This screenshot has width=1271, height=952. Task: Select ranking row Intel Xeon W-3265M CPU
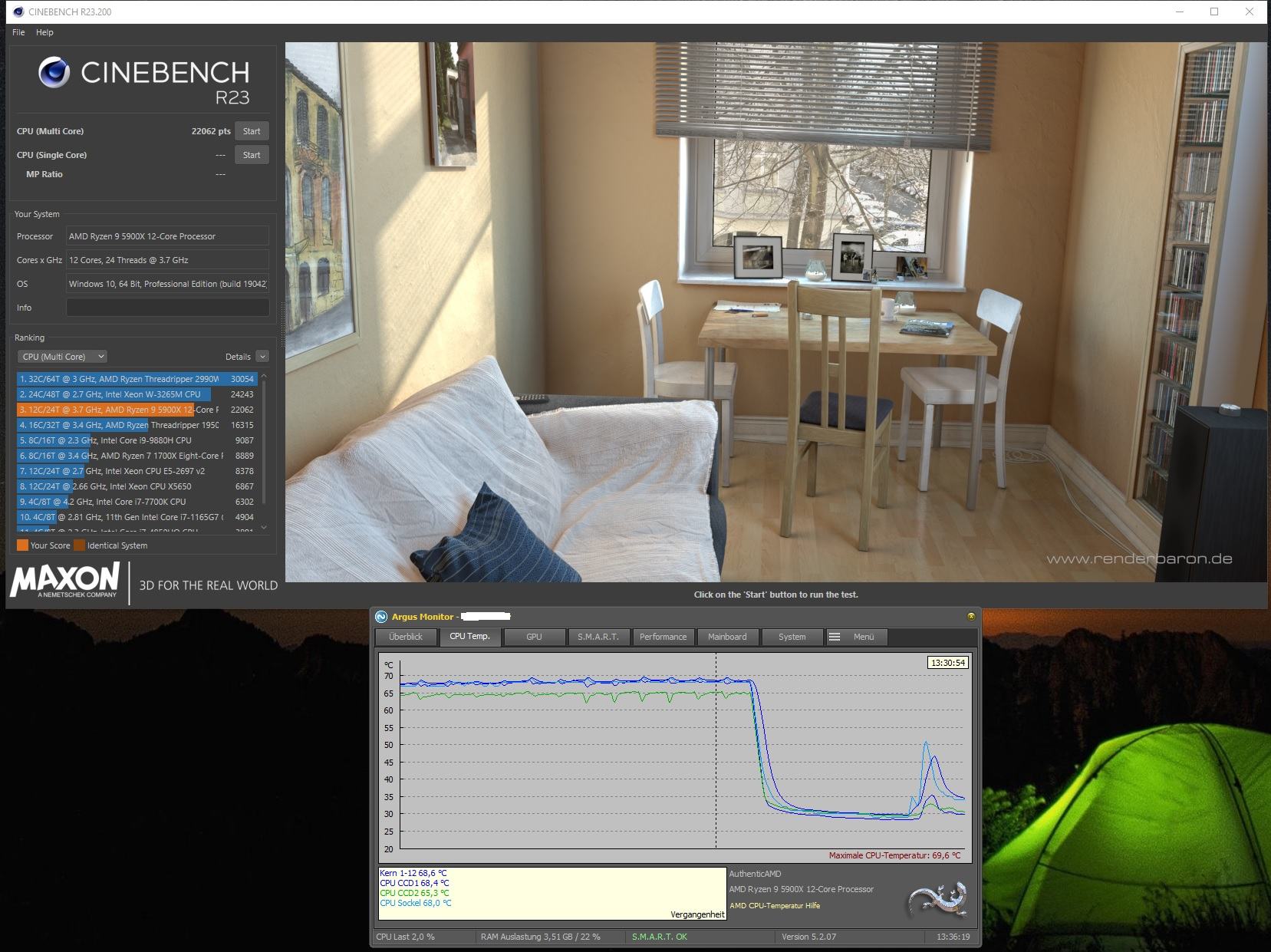137,394
